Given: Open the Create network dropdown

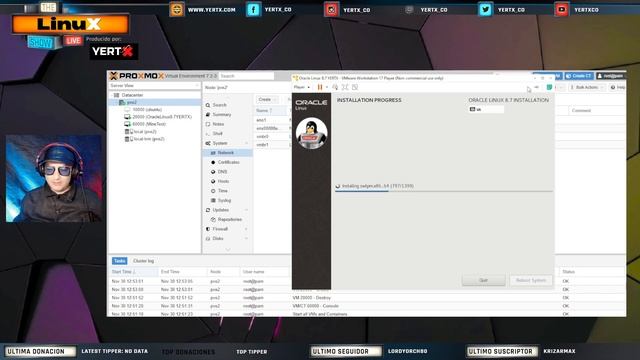Looking at the screenshot, I should click(267, 100).
